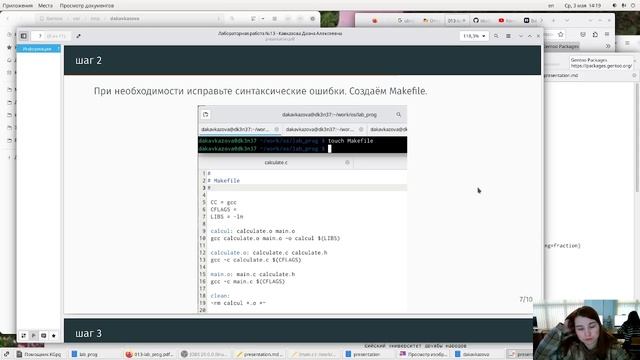Open browser extensions icon
This screenshot has width=640, height=360.
click(x=595, y=35)
